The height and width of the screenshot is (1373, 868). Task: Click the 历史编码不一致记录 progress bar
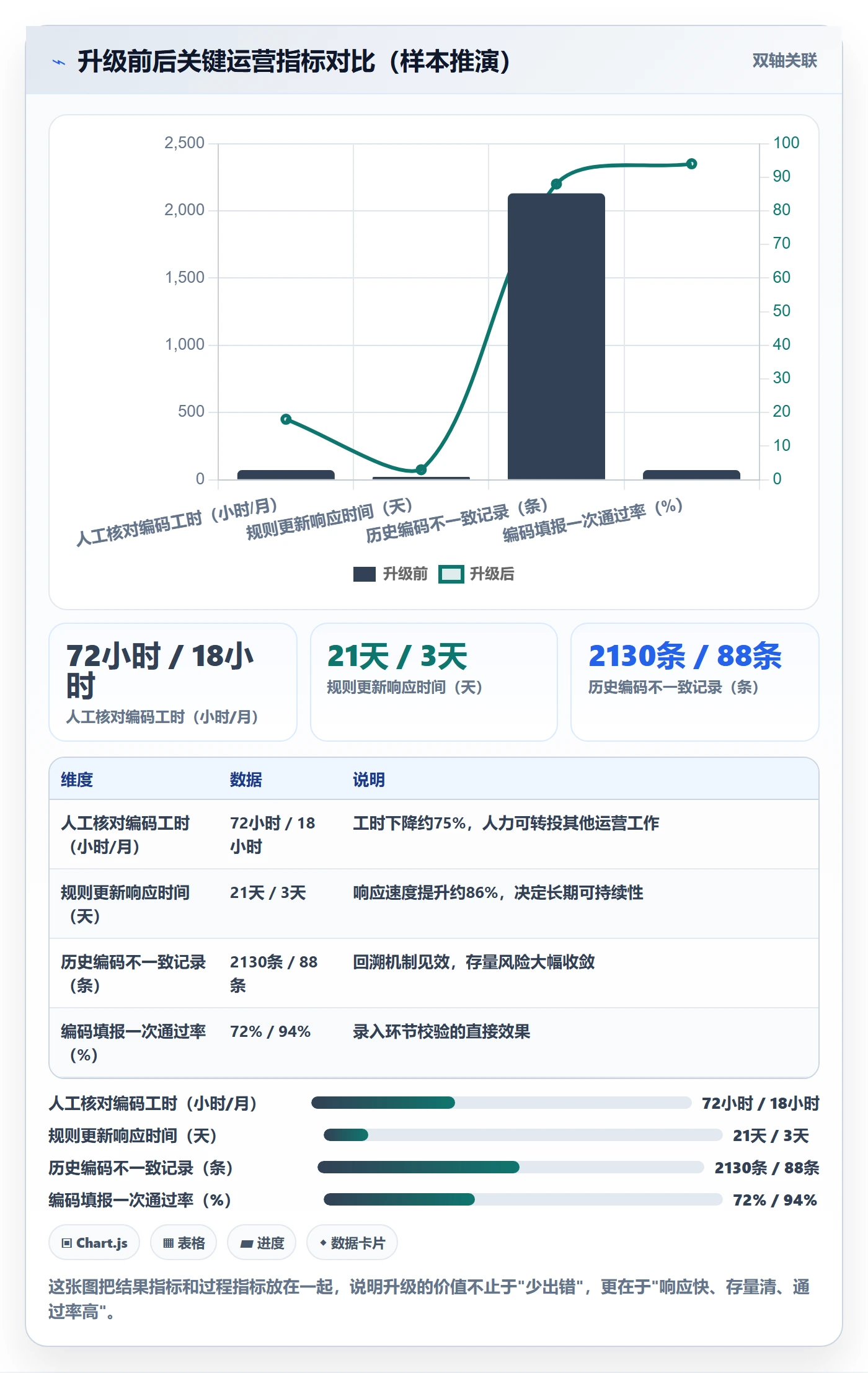[x=510, y=1167]
